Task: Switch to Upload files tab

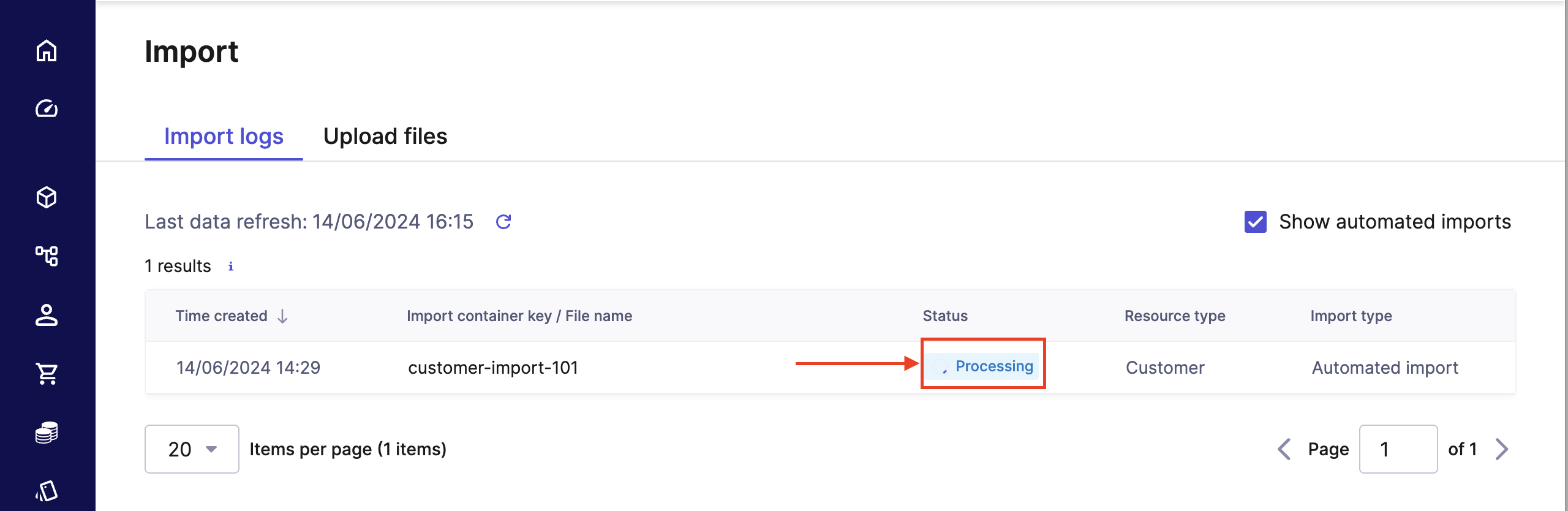Action: tap(385, 137)
